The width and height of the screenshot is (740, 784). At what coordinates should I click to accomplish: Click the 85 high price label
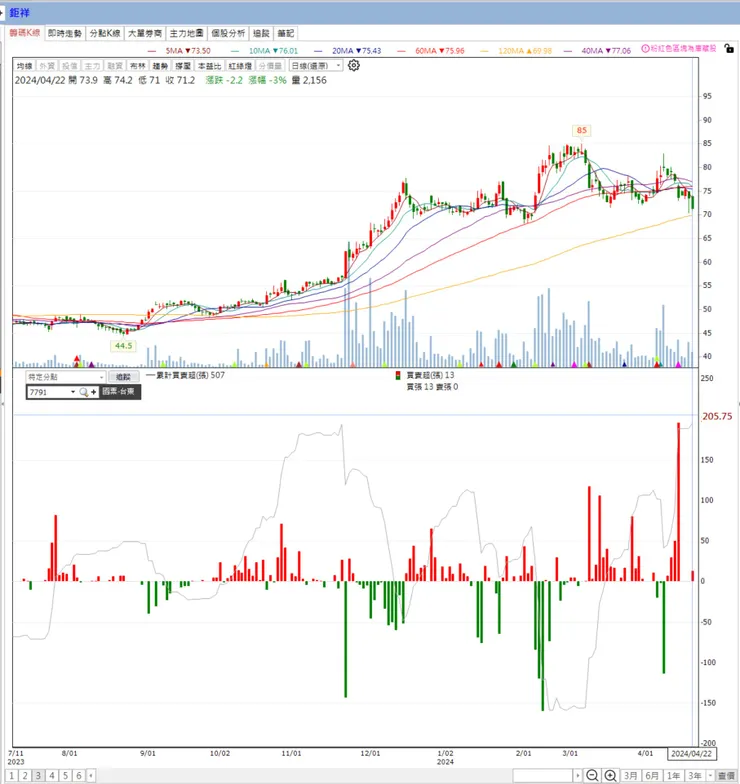(x=581, y=130)
